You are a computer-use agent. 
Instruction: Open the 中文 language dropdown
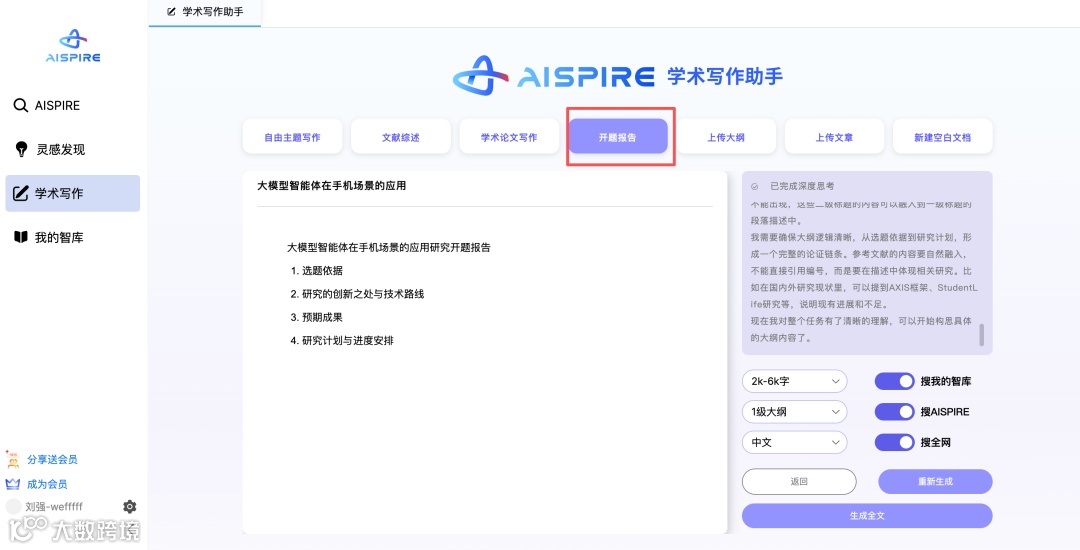pos(794,443)
